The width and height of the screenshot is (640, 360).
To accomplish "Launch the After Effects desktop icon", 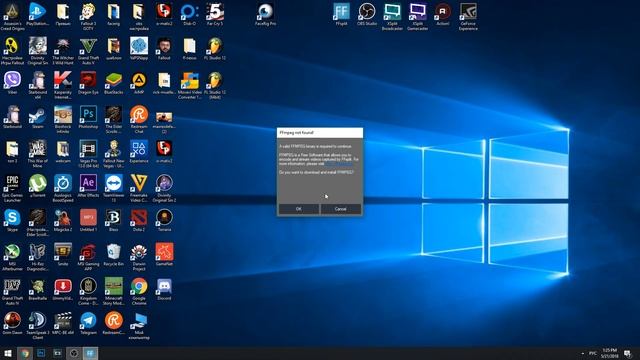I will click(88, 186).
